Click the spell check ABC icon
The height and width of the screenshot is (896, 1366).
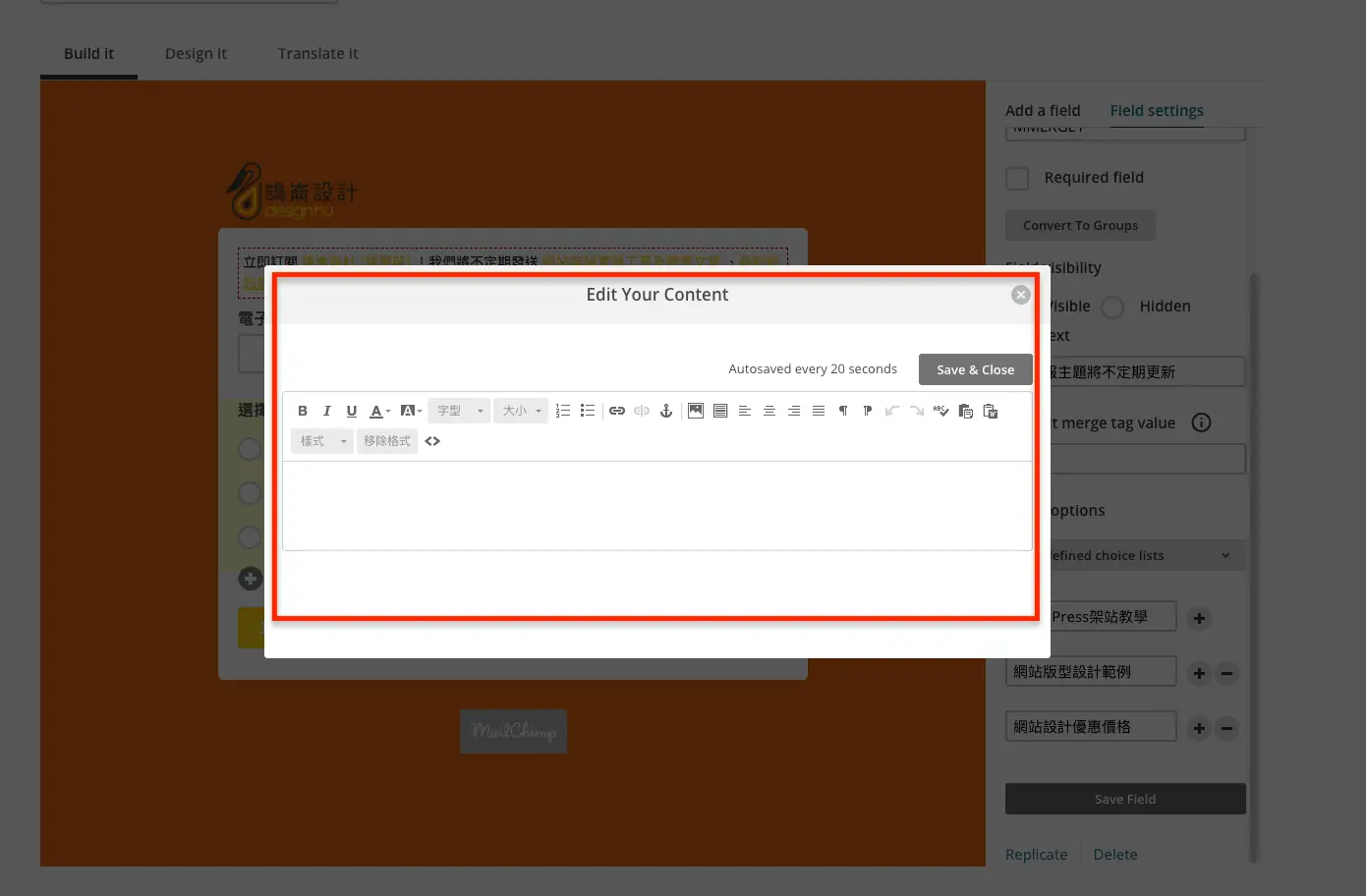(941, 411)
